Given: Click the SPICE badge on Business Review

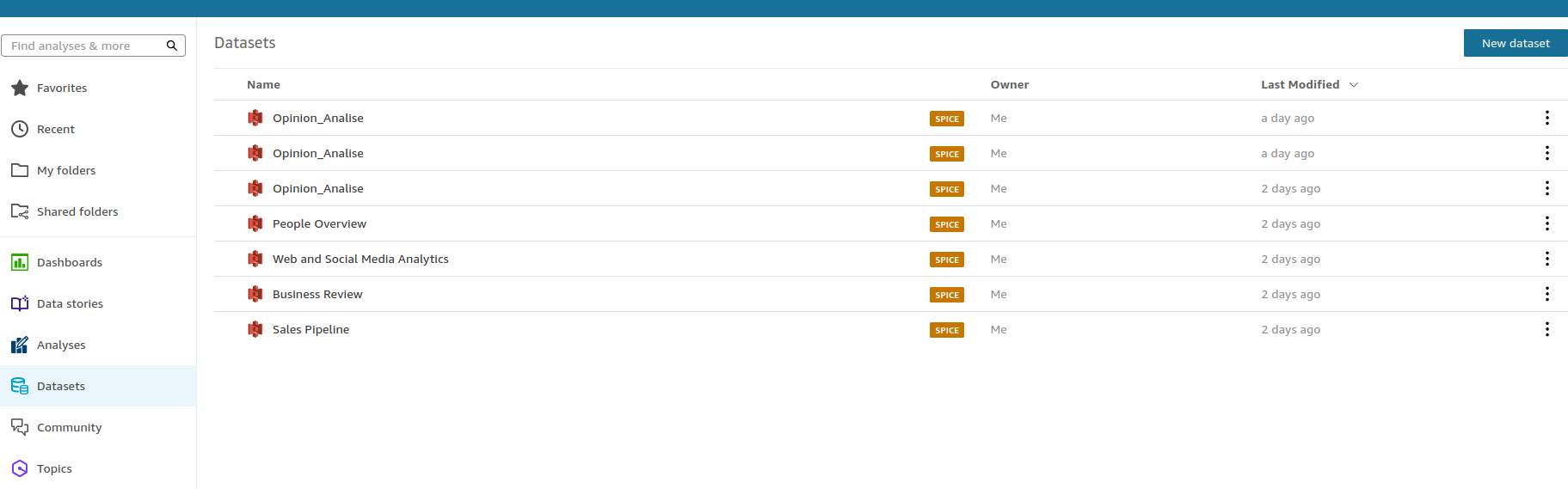Looking at the screenshot, I should 947,295.
